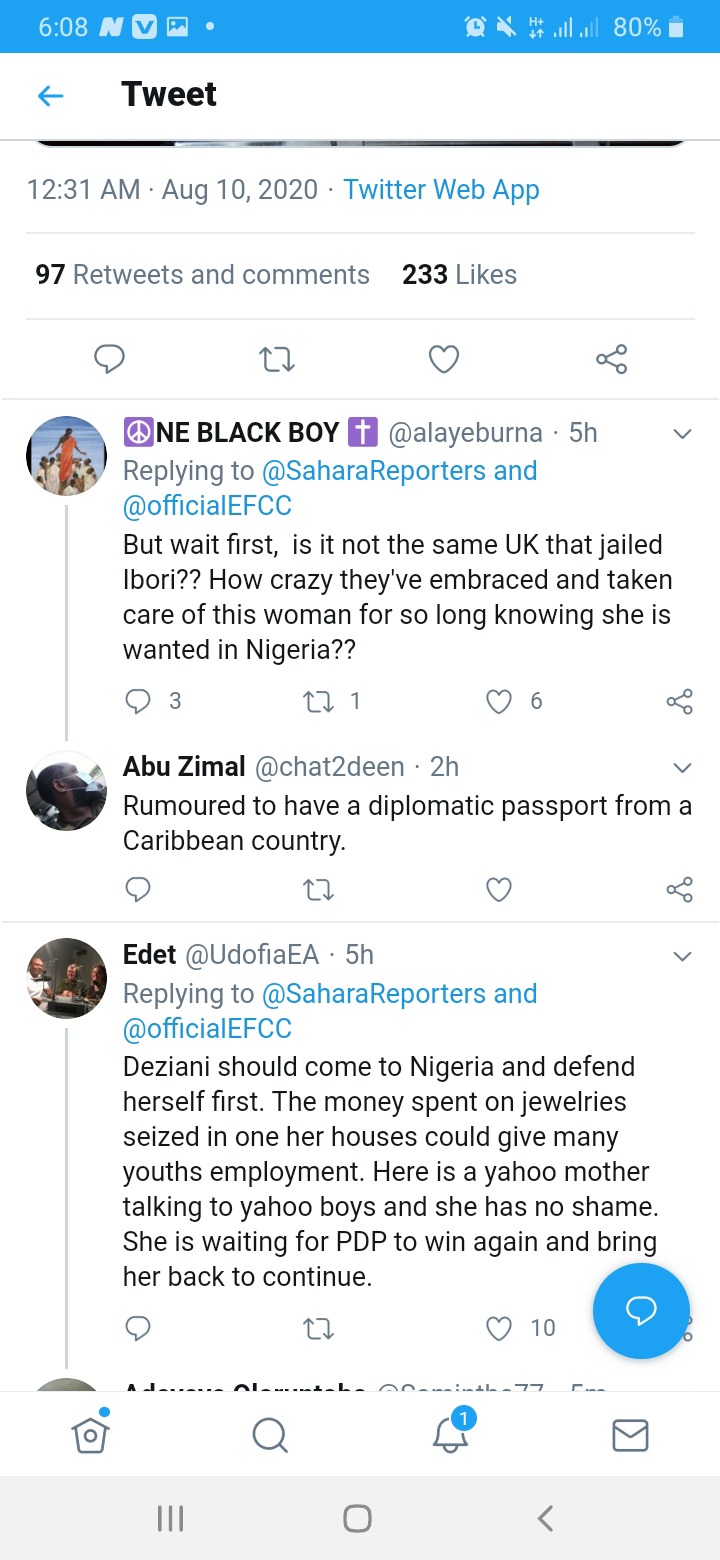Expand options chevron on Edet's tweet
Image resolution: width=720 pixels, height=1560 pixels.
[682, 956]
